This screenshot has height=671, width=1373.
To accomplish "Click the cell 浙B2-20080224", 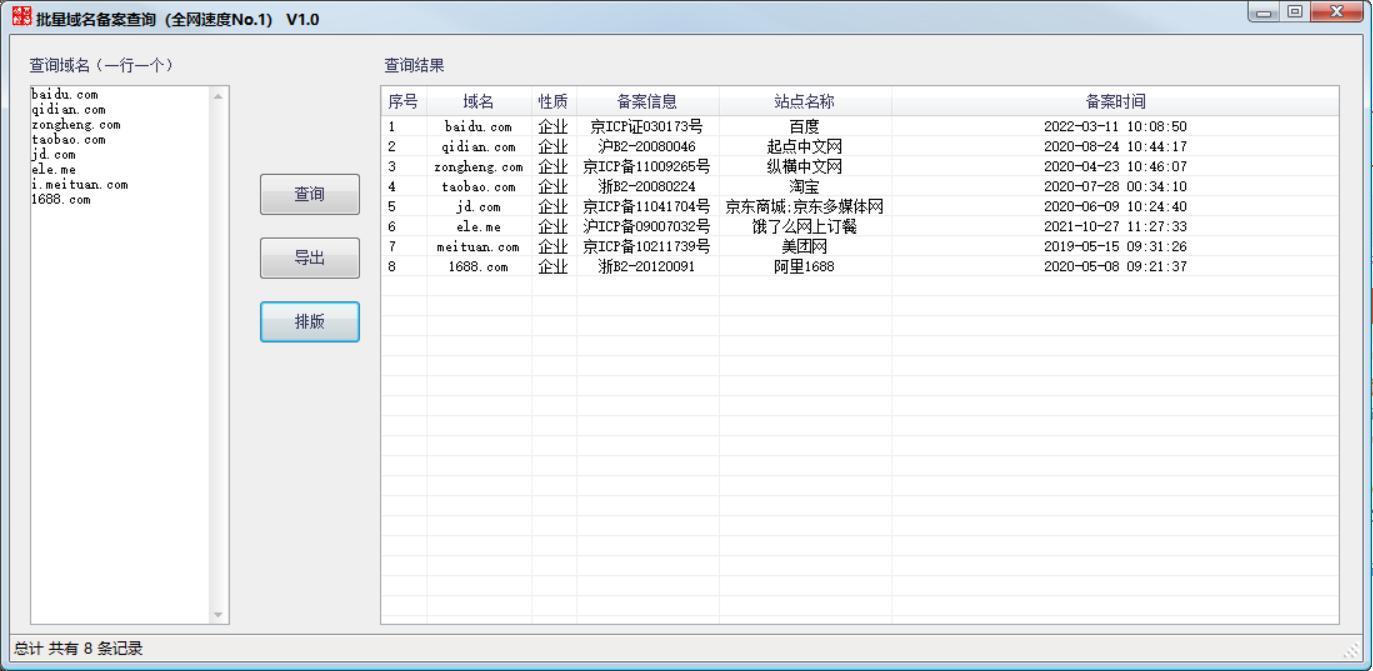I will coord(647,187).
